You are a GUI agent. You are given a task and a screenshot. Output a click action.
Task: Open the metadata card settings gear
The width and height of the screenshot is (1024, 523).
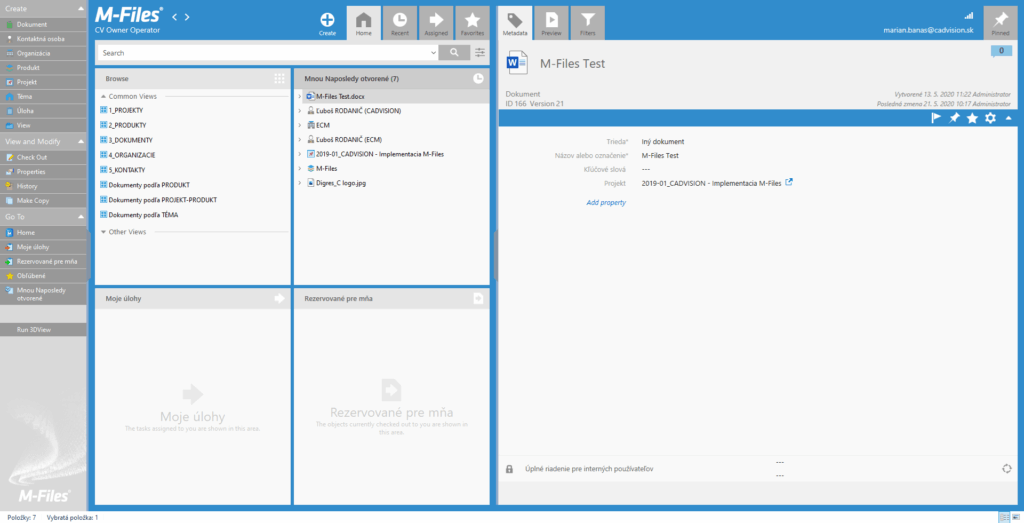pos(990,118)
